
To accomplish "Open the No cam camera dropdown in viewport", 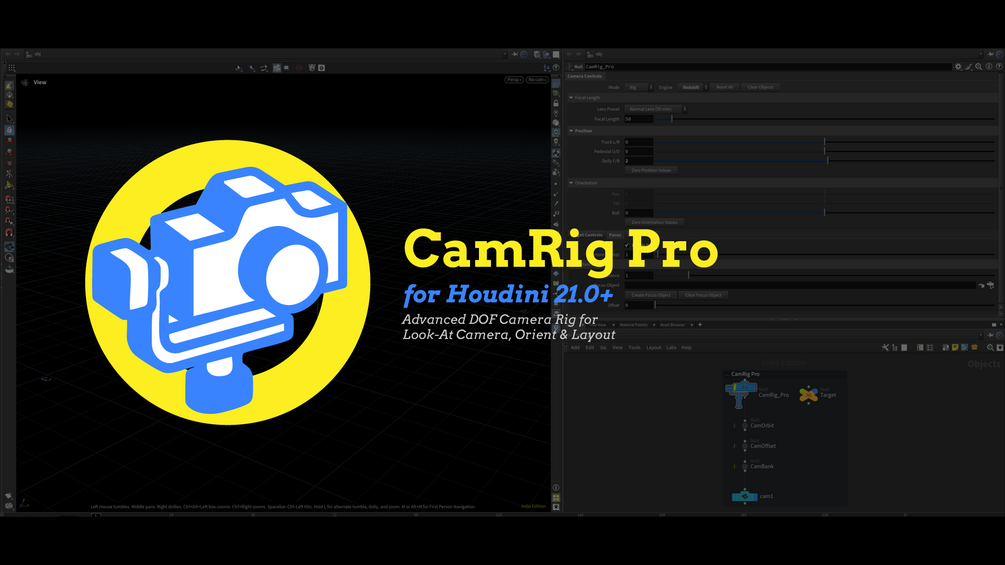I will tap(537, 80).
